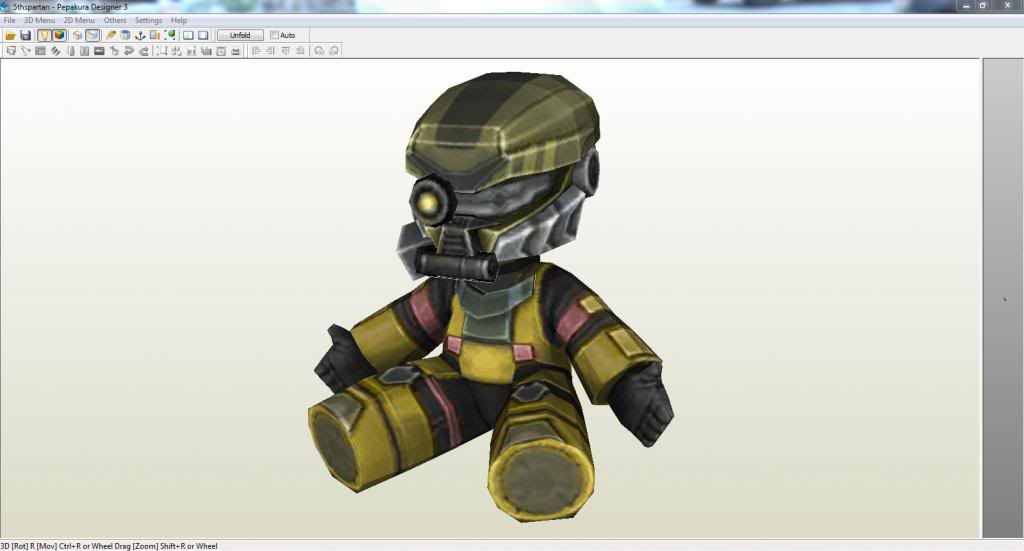
Task: Click the diagonal stripes icon in lower toolbar
Action: click(x=56, y=51)
